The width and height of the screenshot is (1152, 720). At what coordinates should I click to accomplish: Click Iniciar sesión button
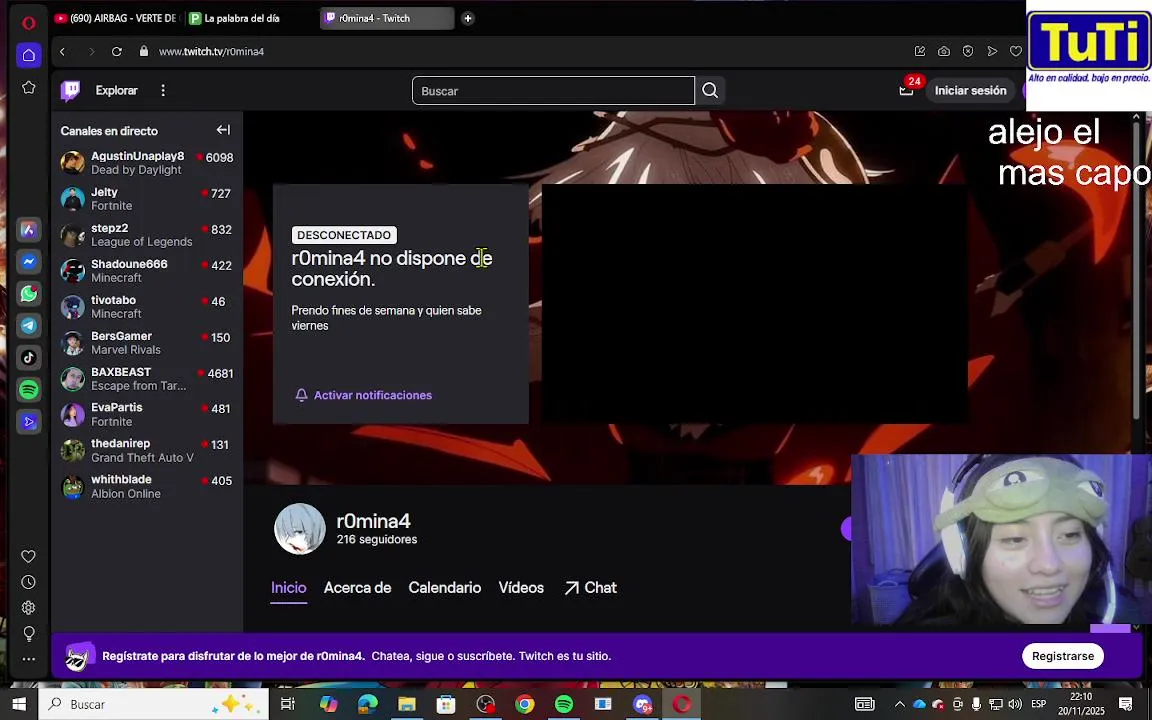[x=970, y=90]
